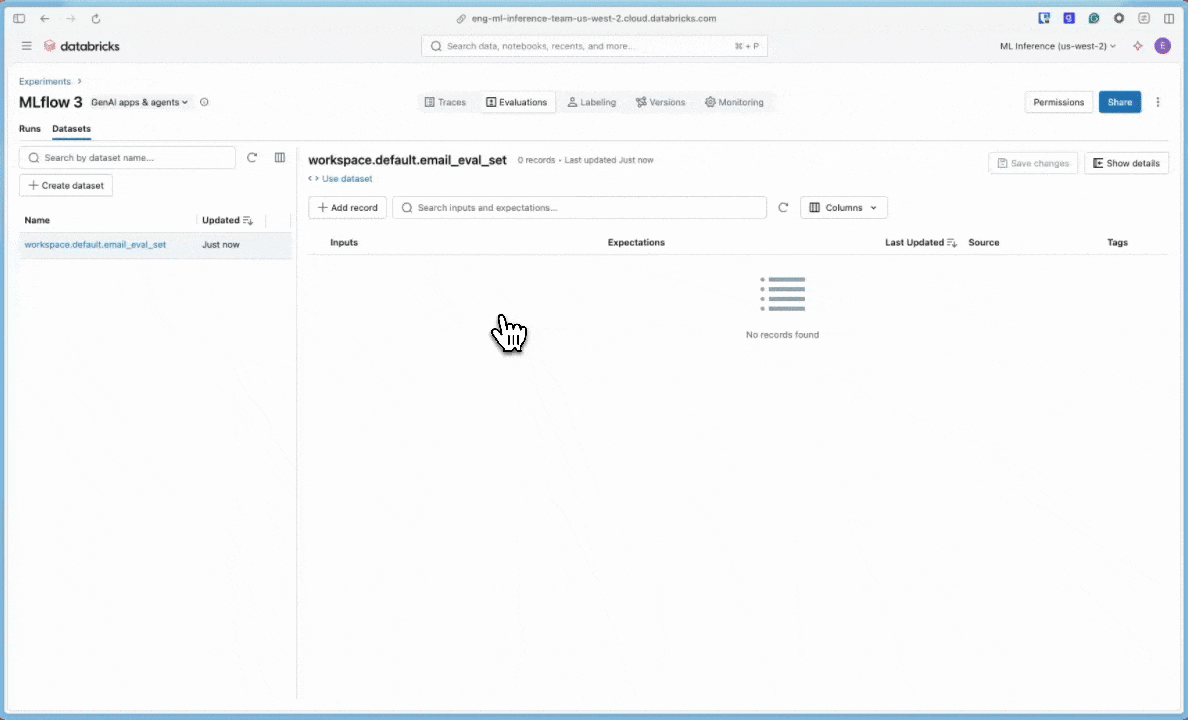The width and height of the screenshot is (1188, 720).
Task: Click the Save changes button
Action: tap(1033, 163)
